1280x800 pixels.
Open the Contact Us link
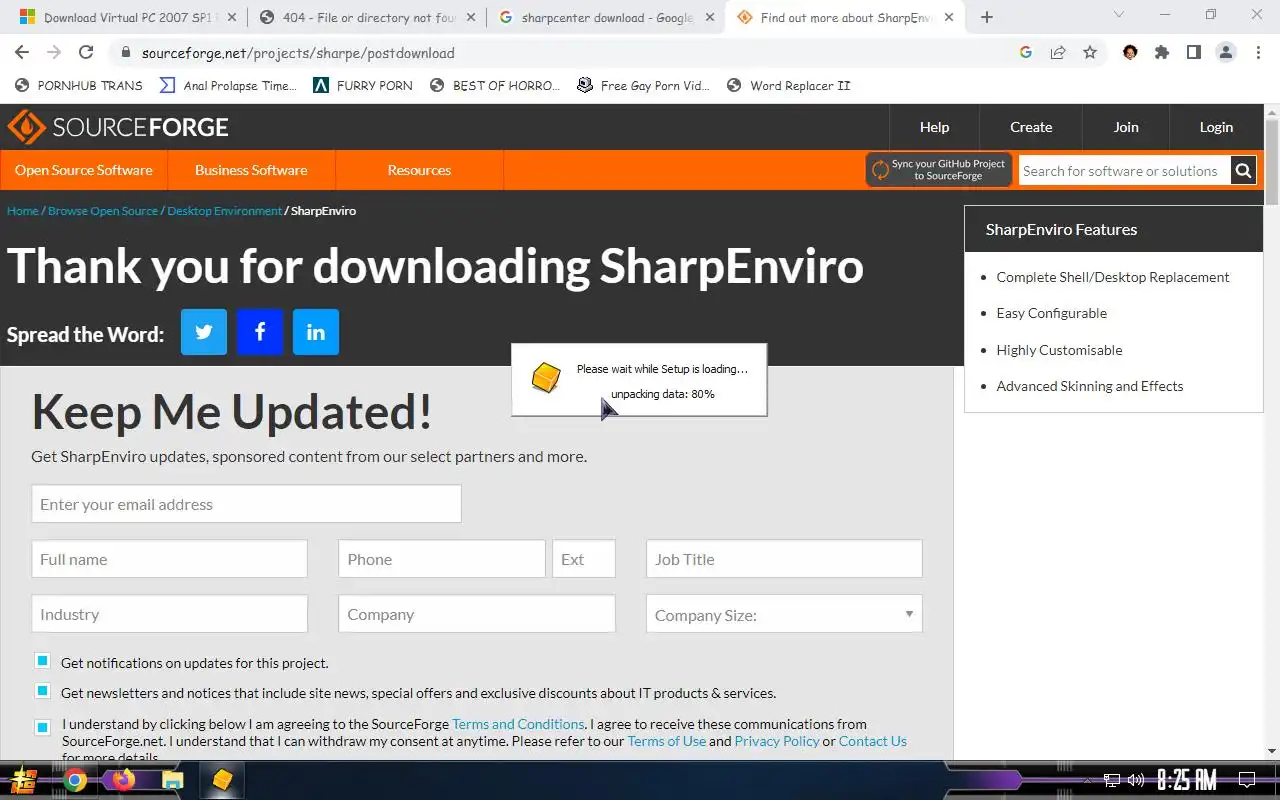pos(873,741)
